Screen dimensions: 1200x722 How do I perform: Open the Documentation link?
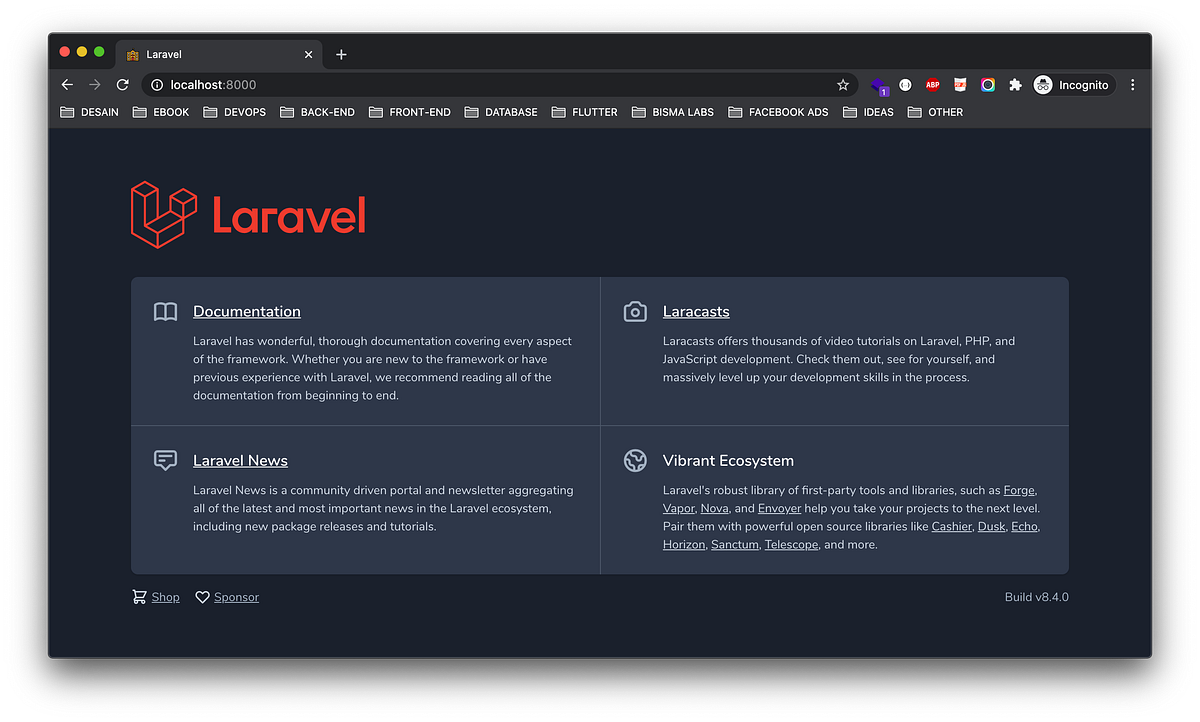coord(246,311)
